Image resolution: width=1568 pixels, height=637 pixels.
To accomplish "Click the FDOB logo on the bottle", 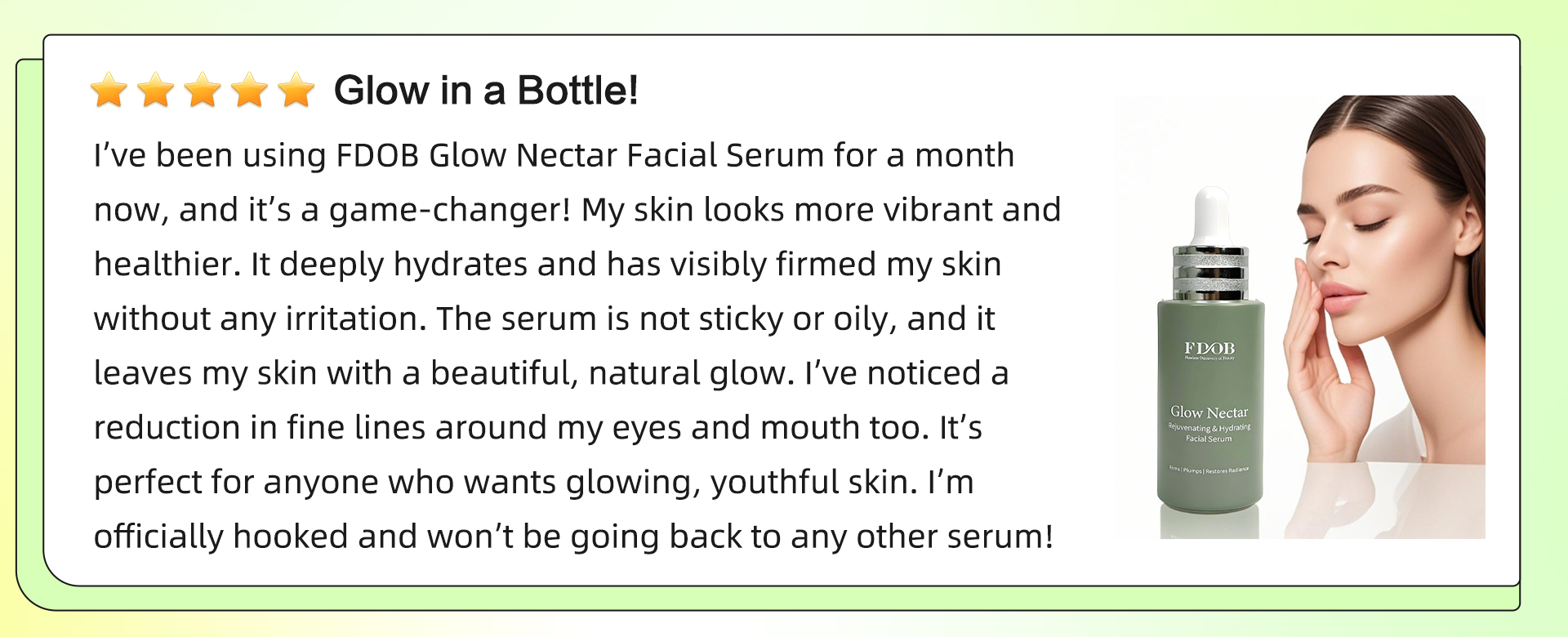I will 1209,349.
